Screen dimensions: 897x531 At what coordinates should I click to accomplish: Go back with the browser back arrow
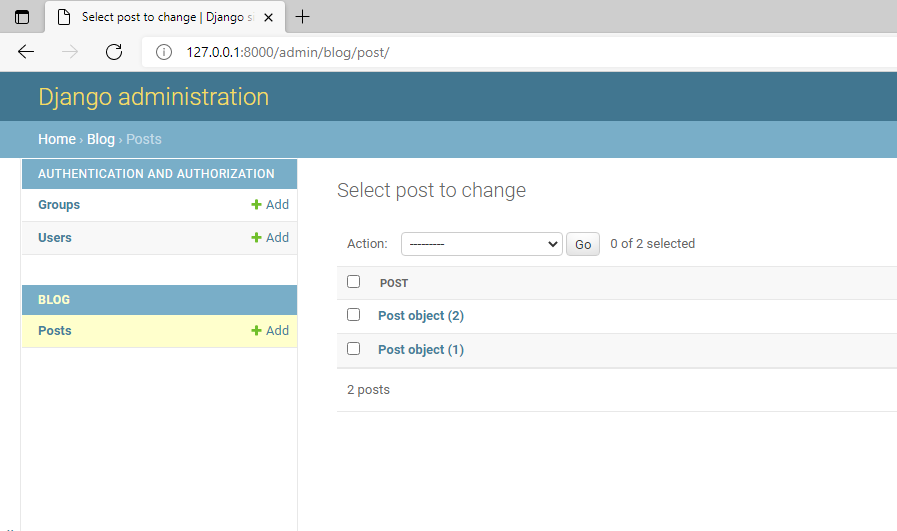coord(26,52)
